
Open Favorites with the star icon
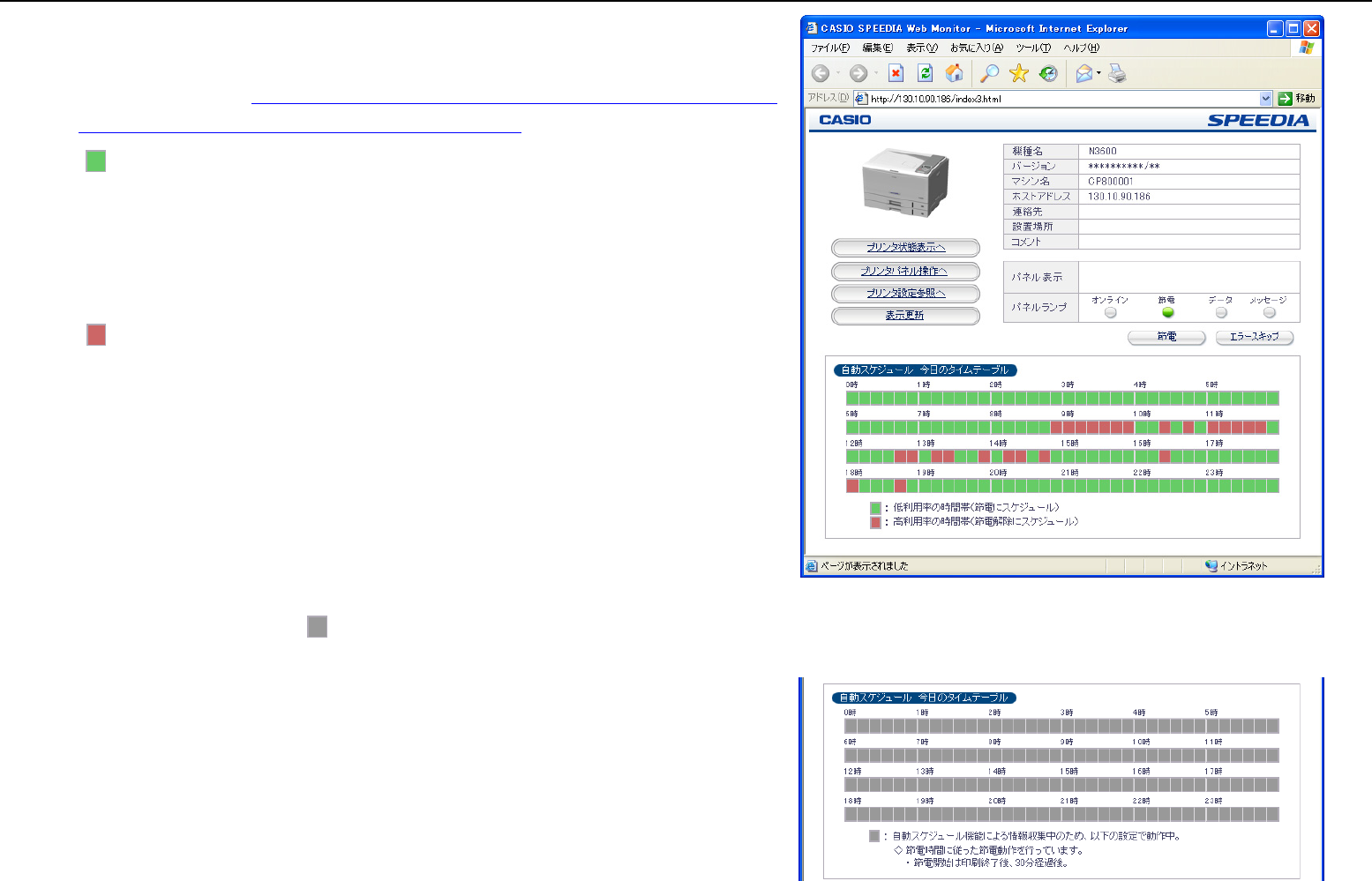click(1019, 73)
